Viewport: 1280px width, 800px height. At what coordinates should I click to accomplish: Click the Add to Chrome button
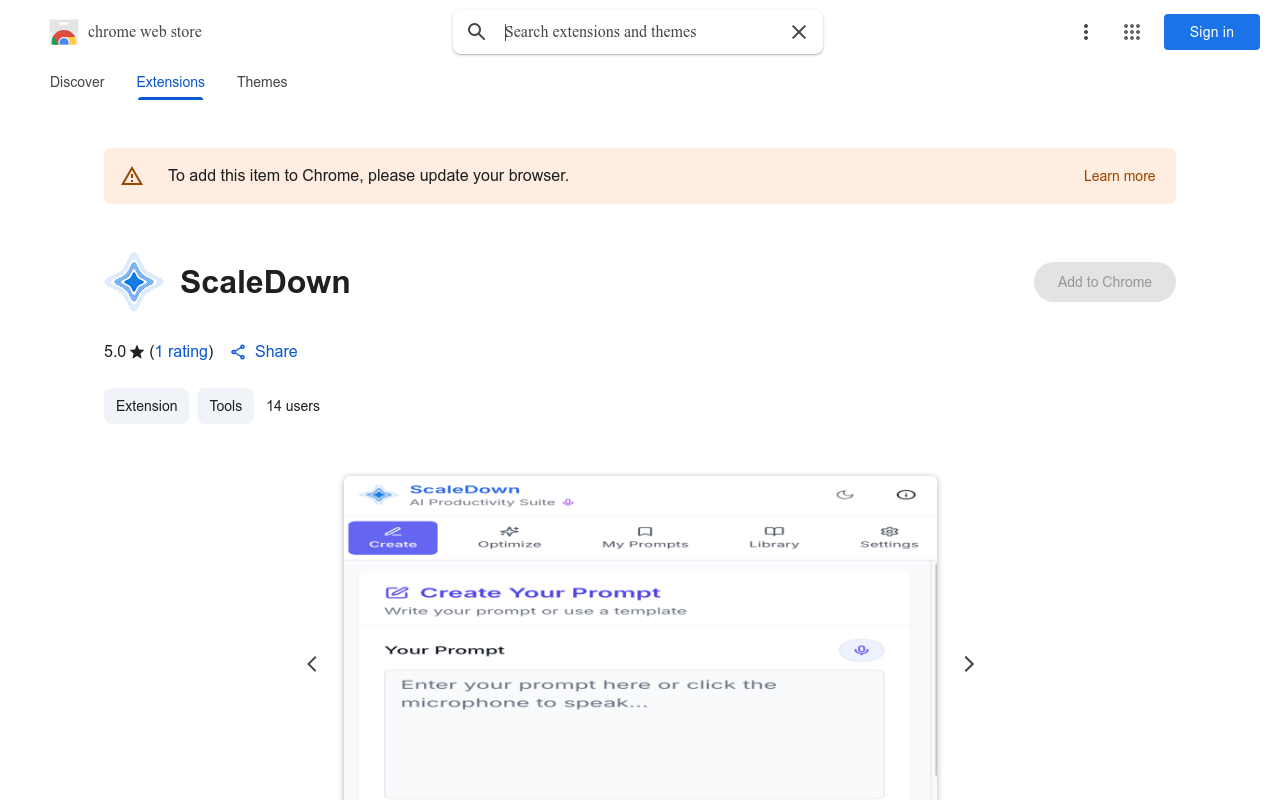click(x=1105, y=282)
